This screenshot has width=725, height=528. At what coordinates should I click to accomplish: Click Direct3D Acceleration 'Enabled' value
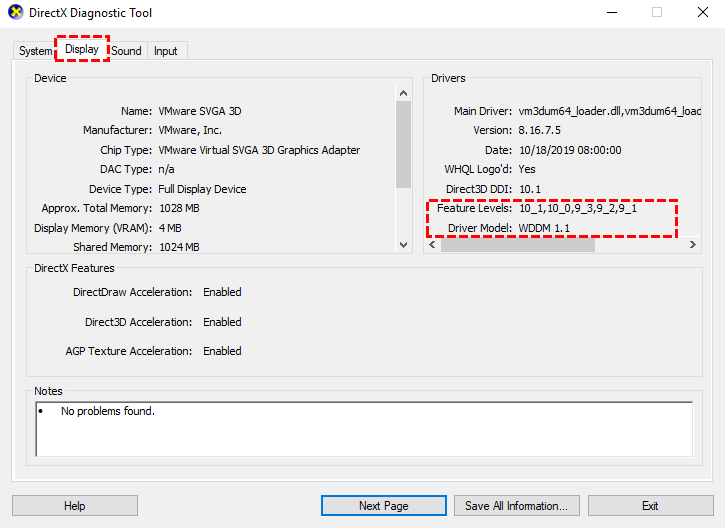pyautogui.click(x=222, y=322)
